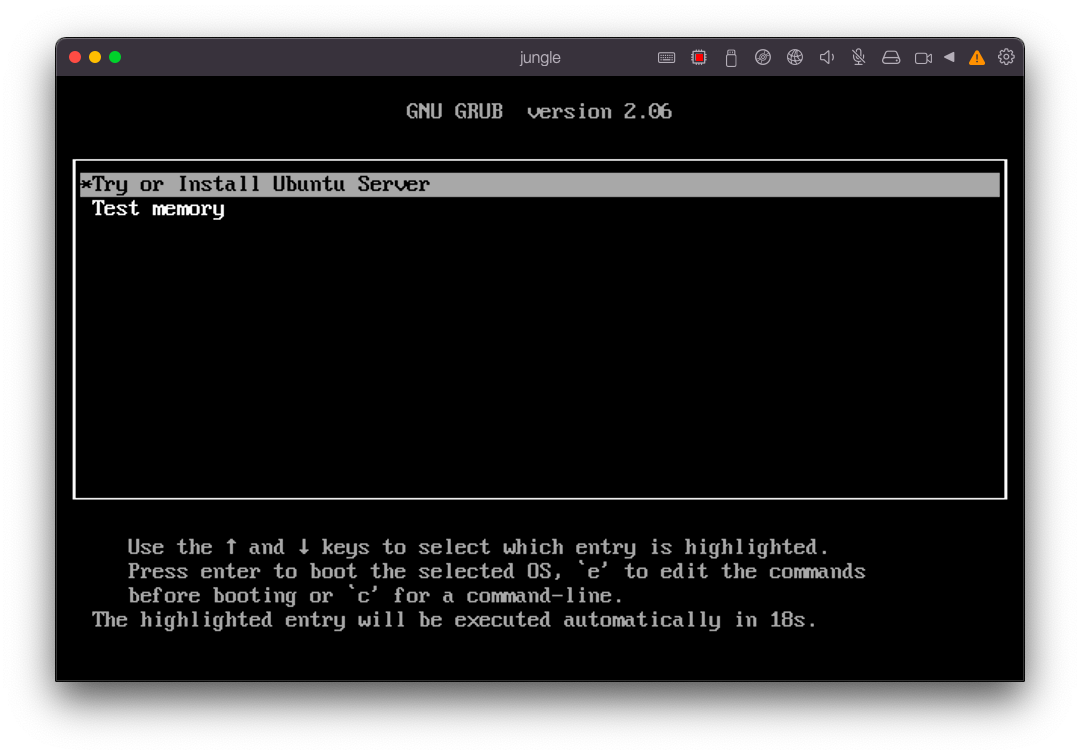Click the 'jungle' window title
The width and height of the screenshot is (1080, 755).
click(540, 58)
